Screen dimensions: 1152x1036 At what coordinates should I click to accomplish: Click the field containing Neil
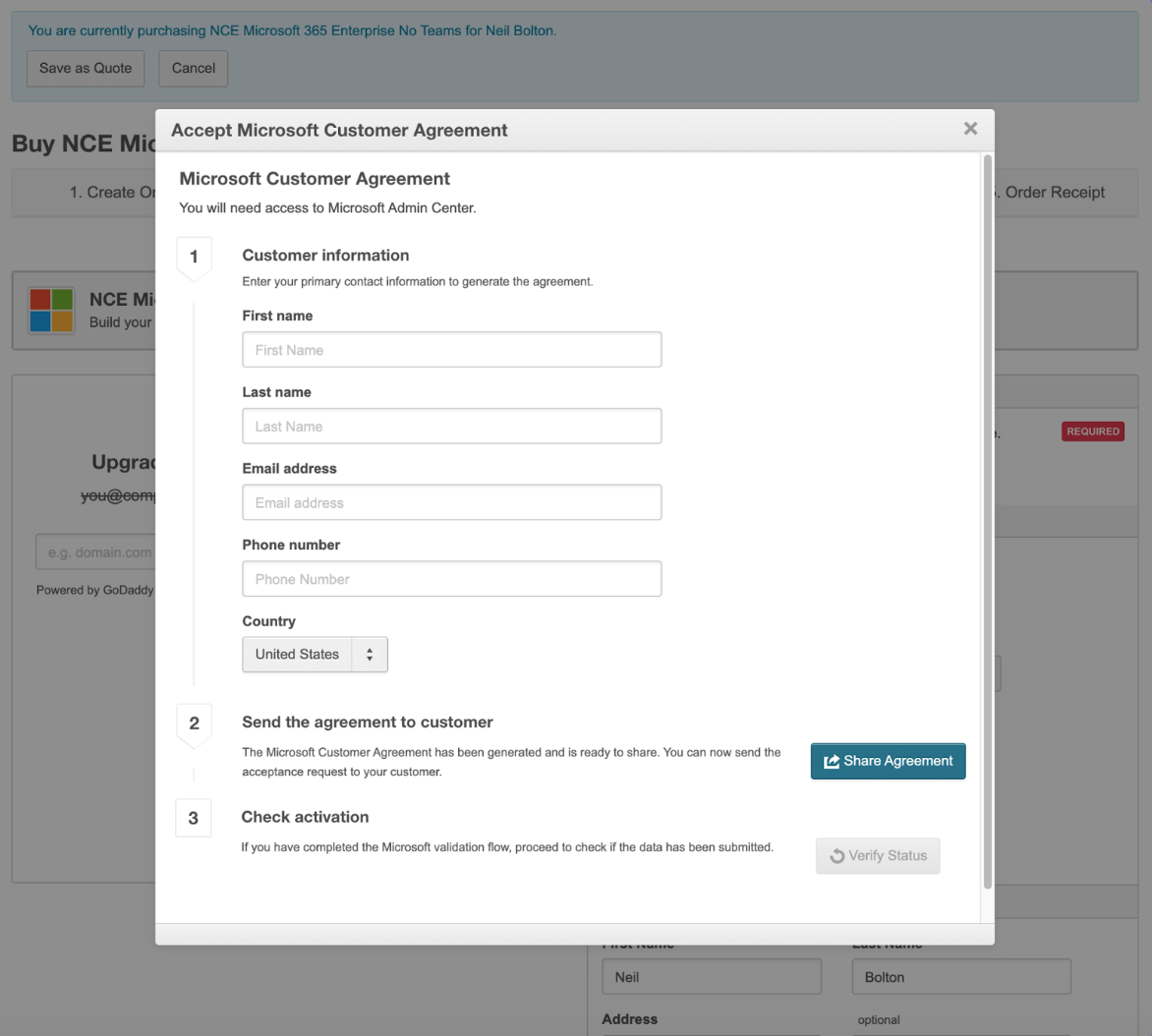pyautogui.click(x=711, y=977)
